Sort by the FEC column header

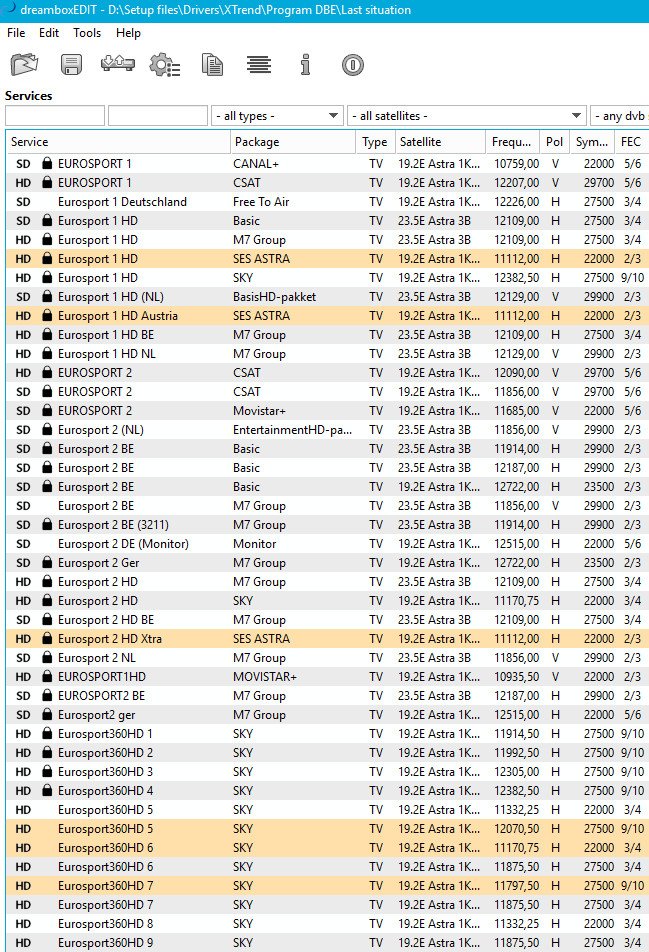[631, 141]
